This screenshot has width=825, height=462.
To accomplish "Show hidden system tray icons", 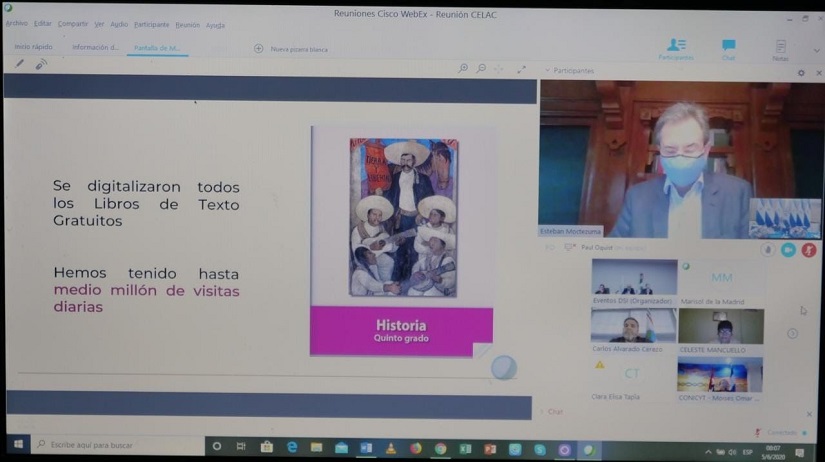I will coord(708,452).
